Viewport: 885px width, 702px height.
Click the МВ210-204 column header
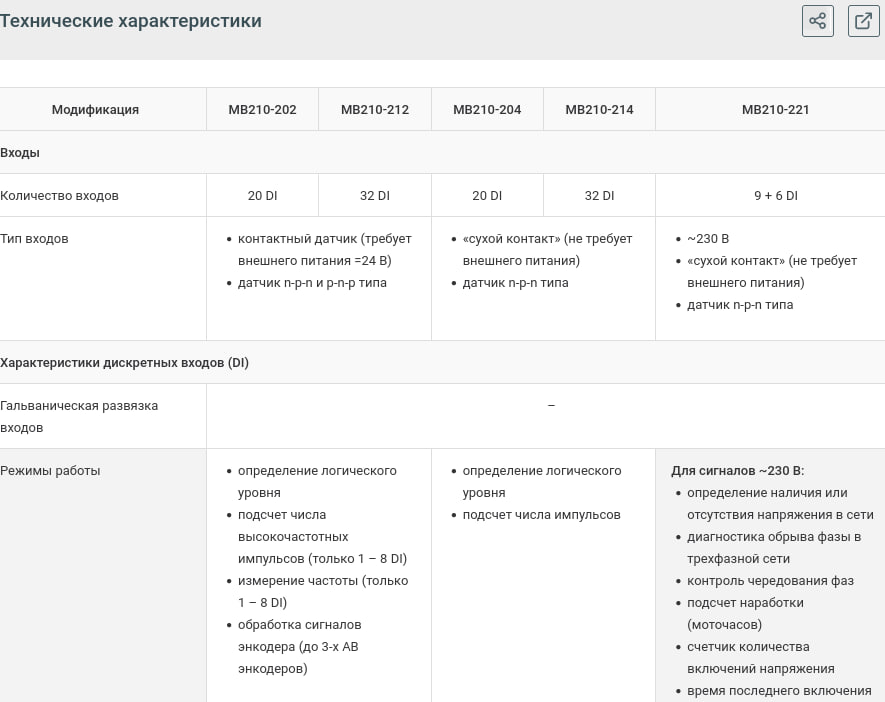pos(487,109)
